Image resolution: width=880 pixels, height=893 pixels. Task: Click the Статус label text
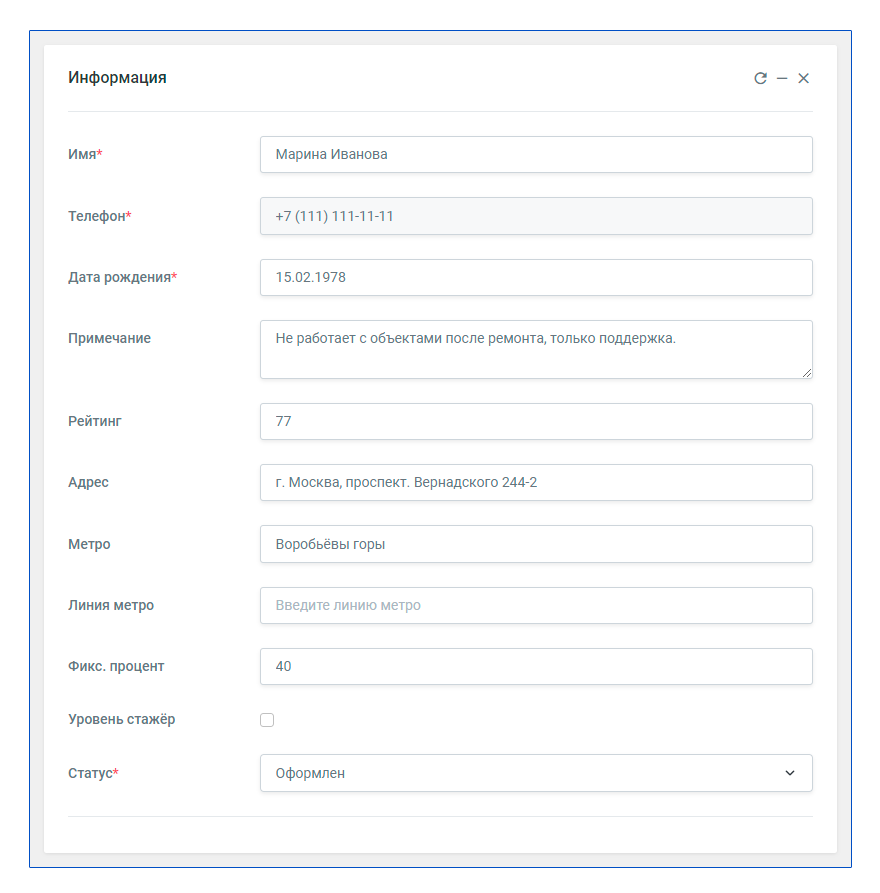[93, 773]
